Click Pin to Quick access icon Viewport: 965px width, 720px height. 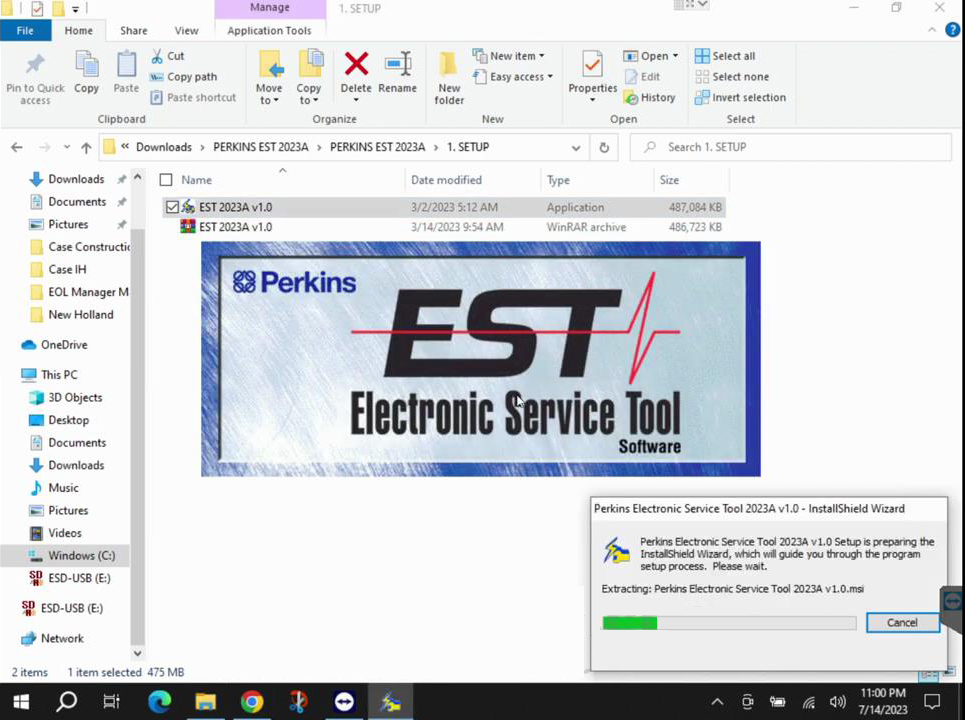tap(35, 65)
